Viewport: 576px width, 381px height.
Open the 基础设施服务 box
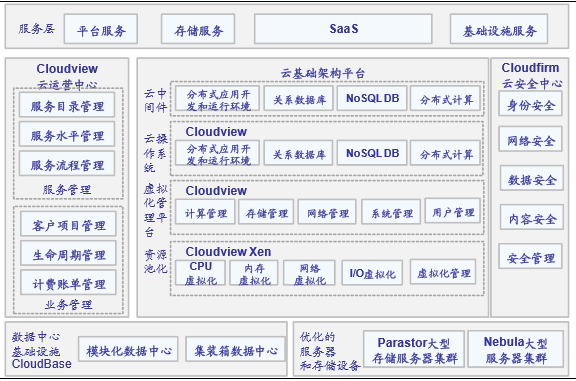point(499,29)
